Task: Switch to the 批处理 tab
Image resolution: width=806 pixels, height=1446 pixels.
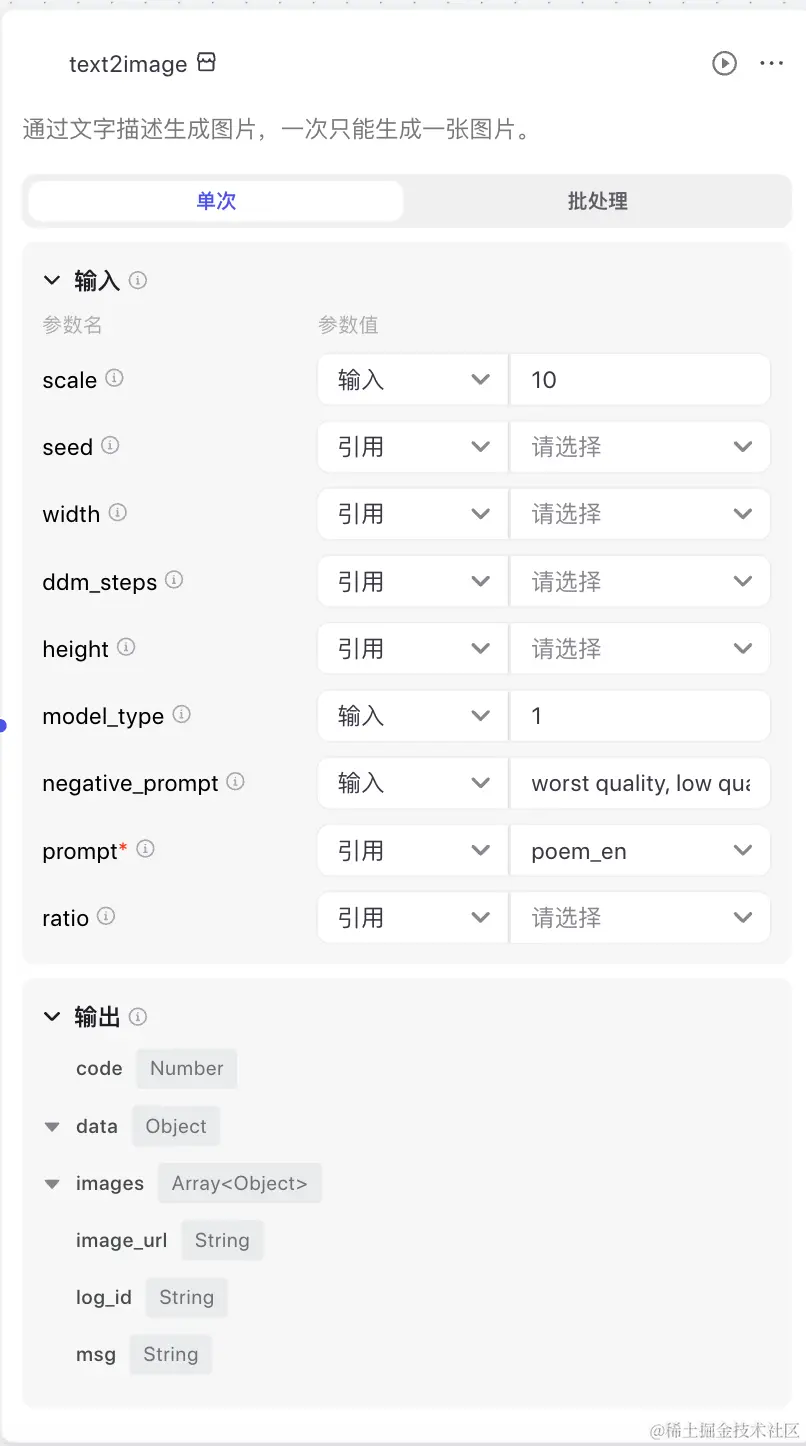Action: [597, 201]
